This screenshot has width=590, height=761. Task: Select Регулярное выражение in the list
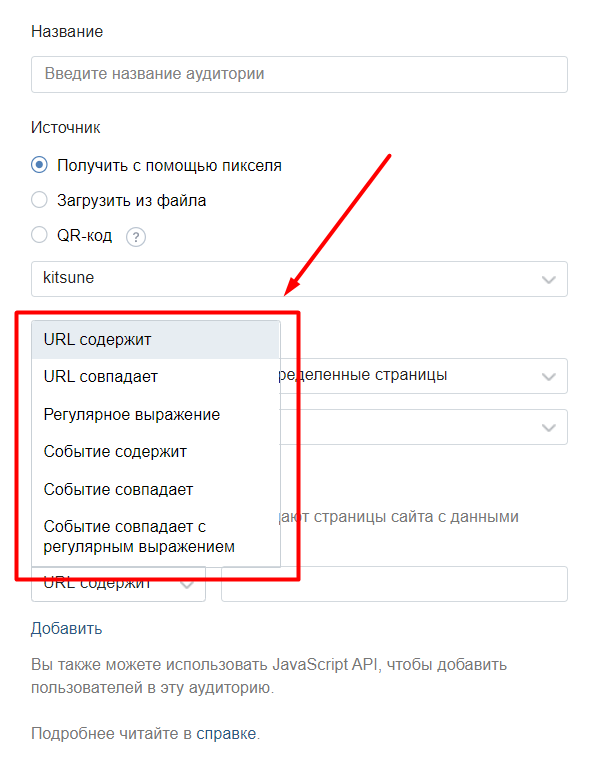(156, 414)
